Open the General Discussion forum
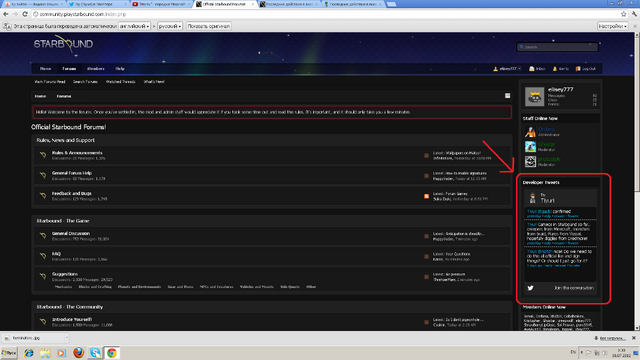640x360 pixels. 71,233
